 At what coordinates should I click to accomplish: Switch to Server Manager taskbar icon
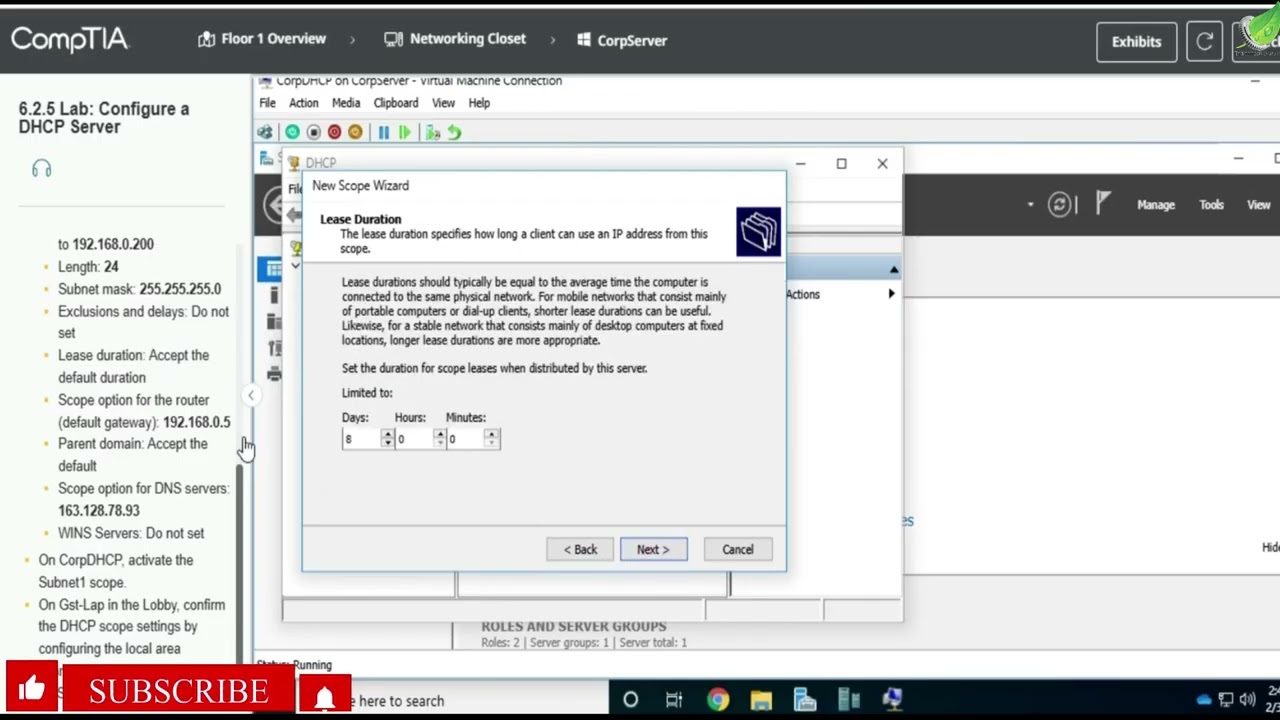click(805, 700)
